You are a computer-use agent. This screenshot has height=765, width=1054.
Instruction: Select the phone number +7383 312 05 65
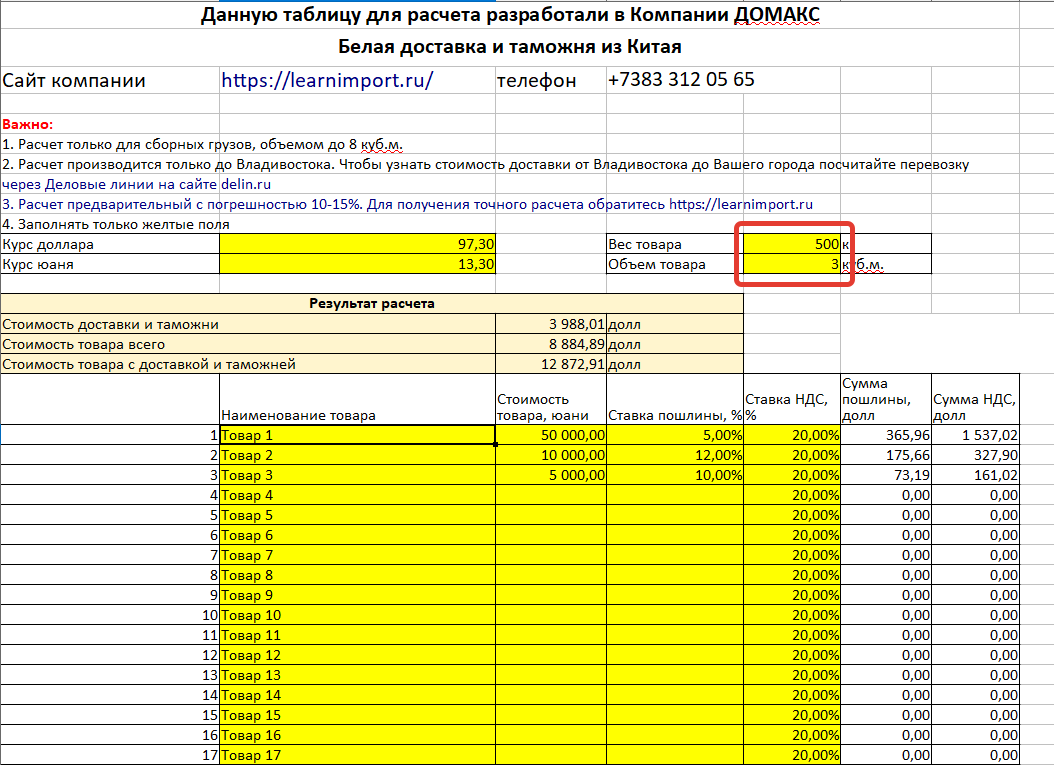coord(680,80)
